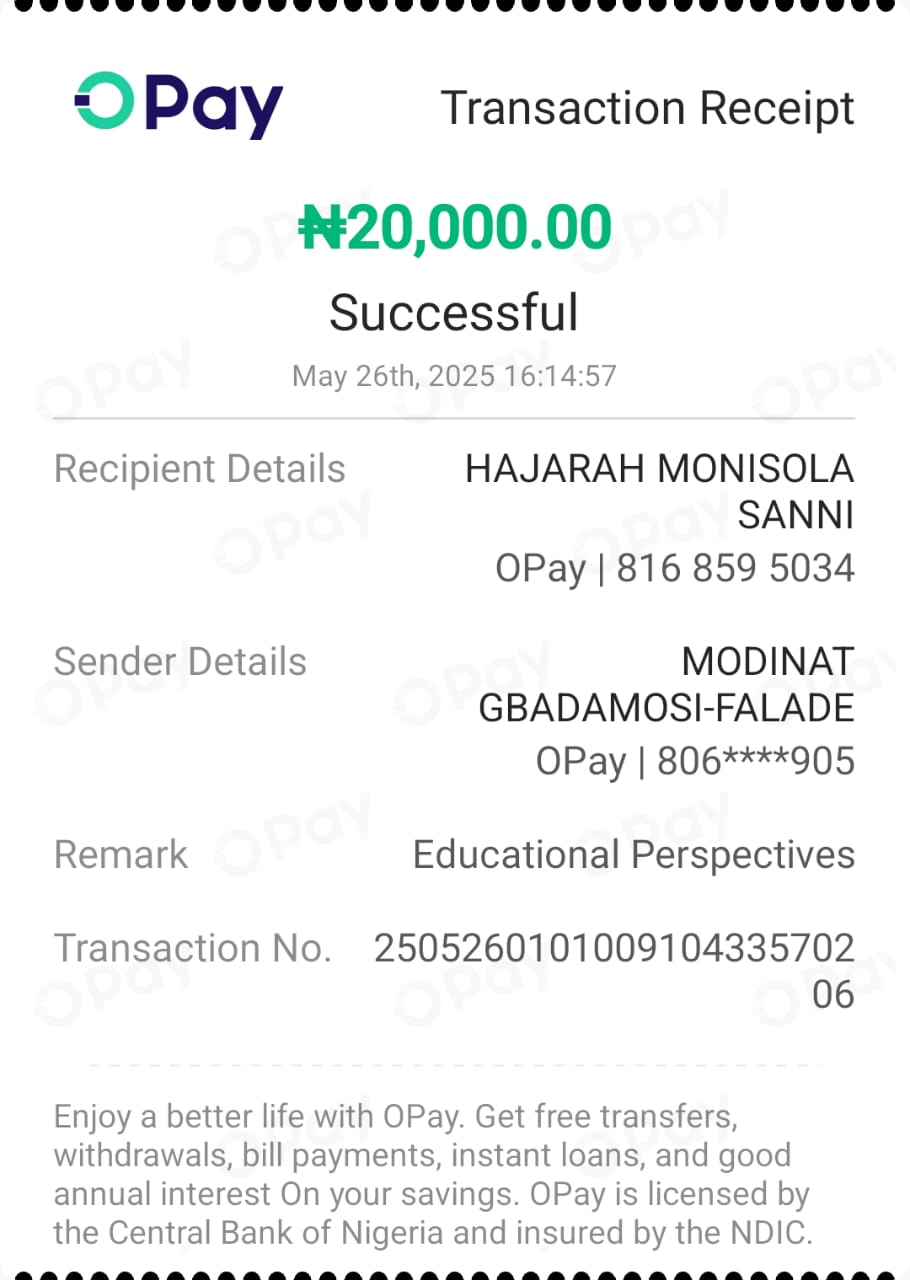Click the dashed divider above the footer
The width and height of the screenshot is (910, 1280).
(455, 1065)
